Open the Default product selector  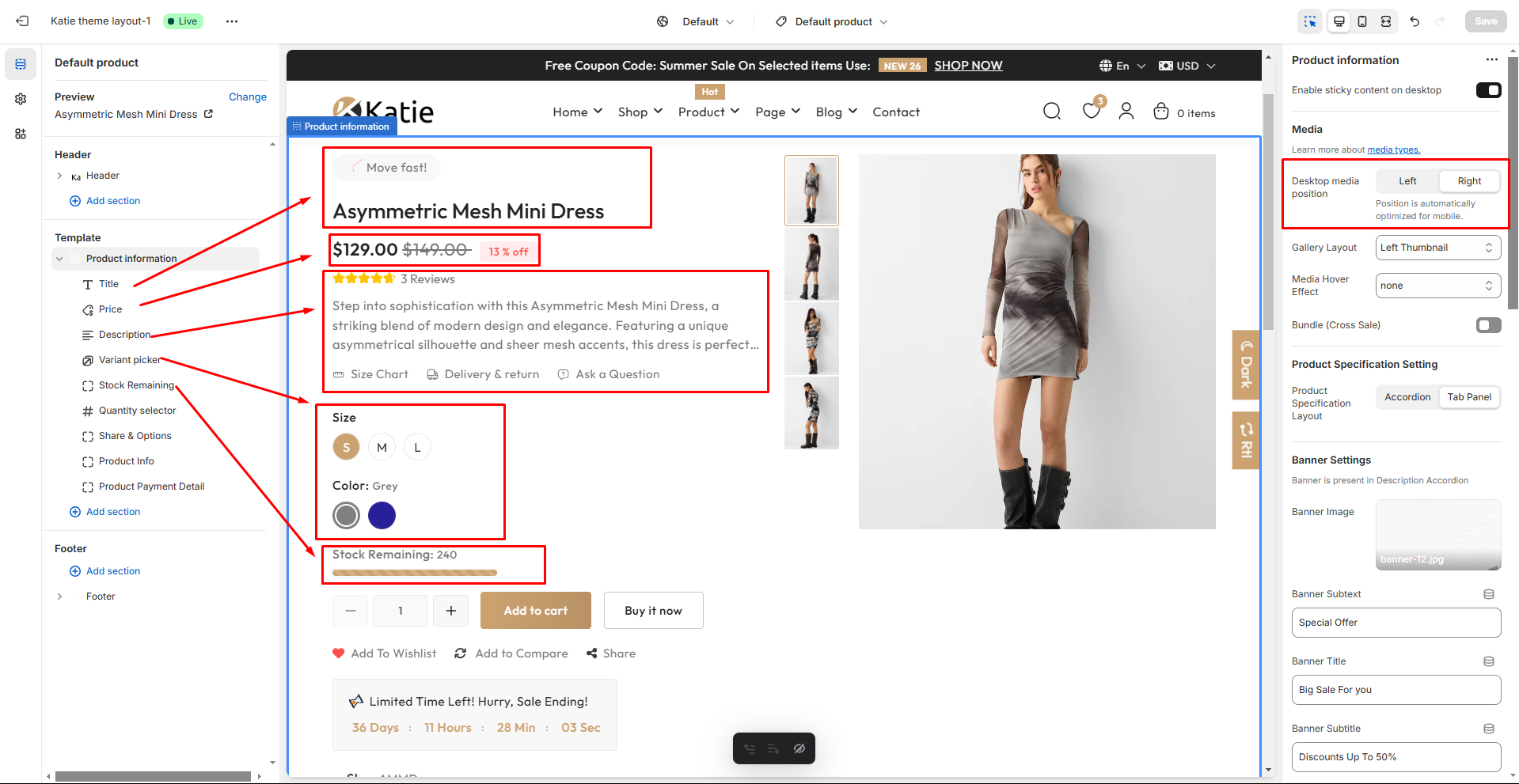pyautogui.click(x=830, y=21)
